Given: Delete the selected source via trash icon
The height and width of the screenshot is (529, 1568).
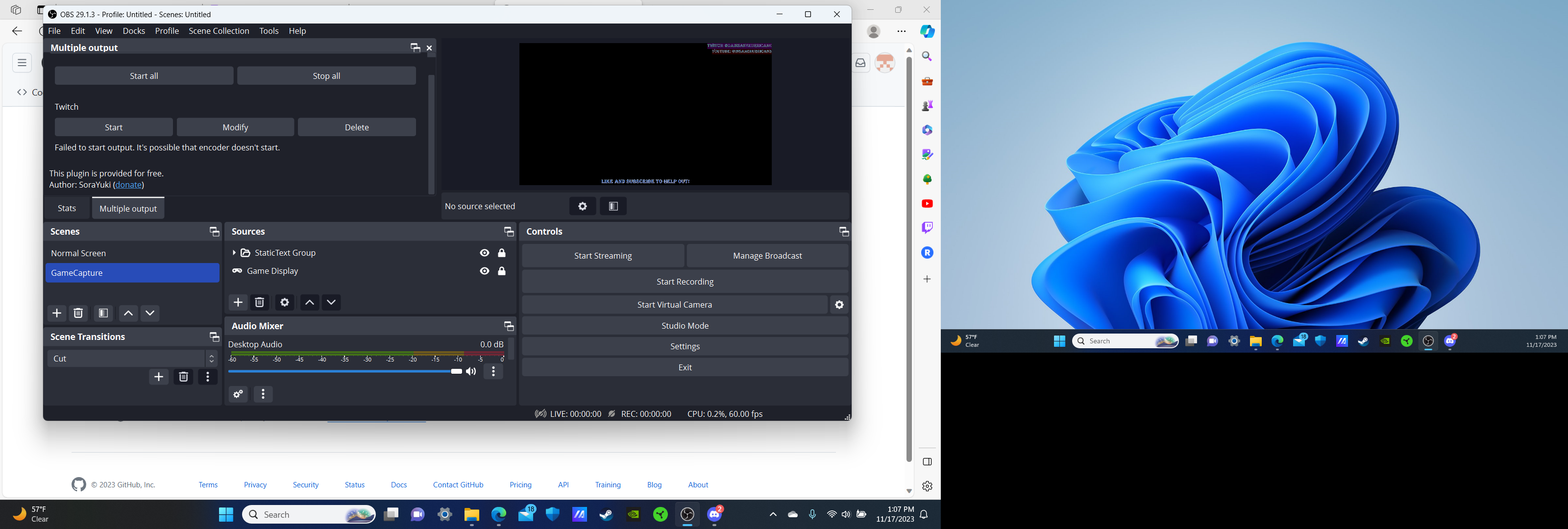Looking at the screenshot, I should [x=260, y=303].
